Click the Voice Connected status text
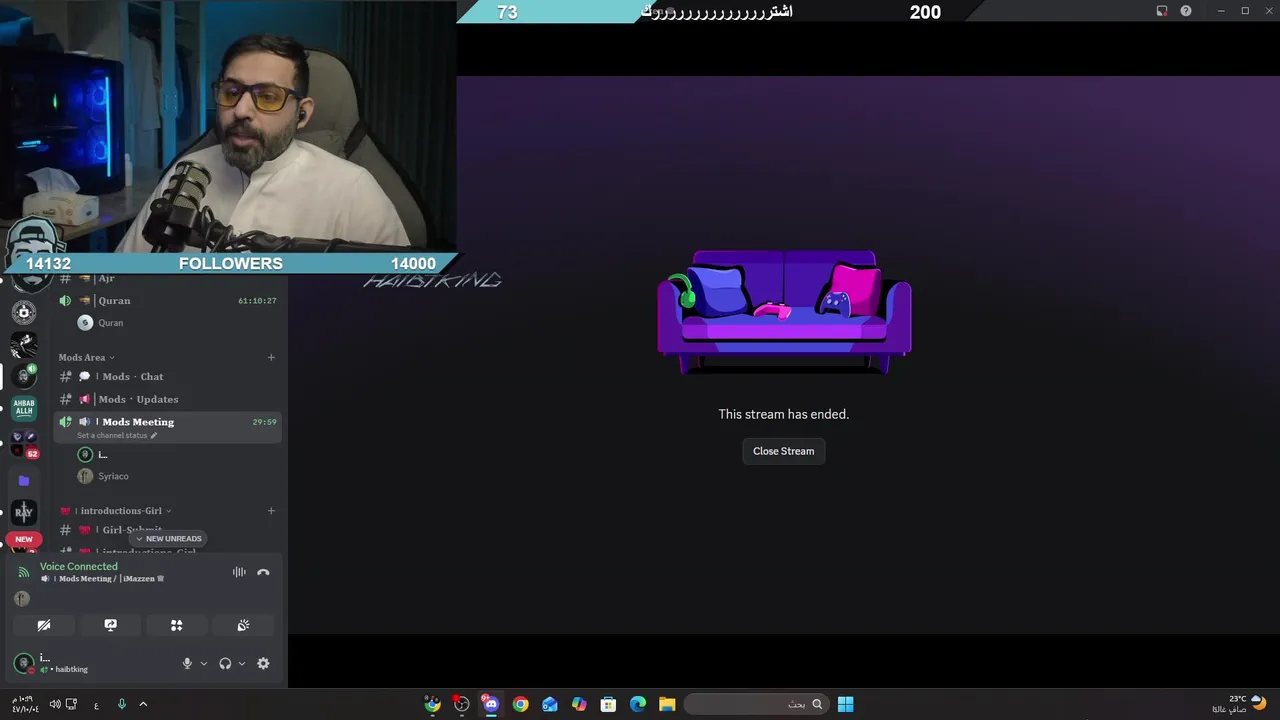Screen dimensions: 1280x720 pos(78,566)
